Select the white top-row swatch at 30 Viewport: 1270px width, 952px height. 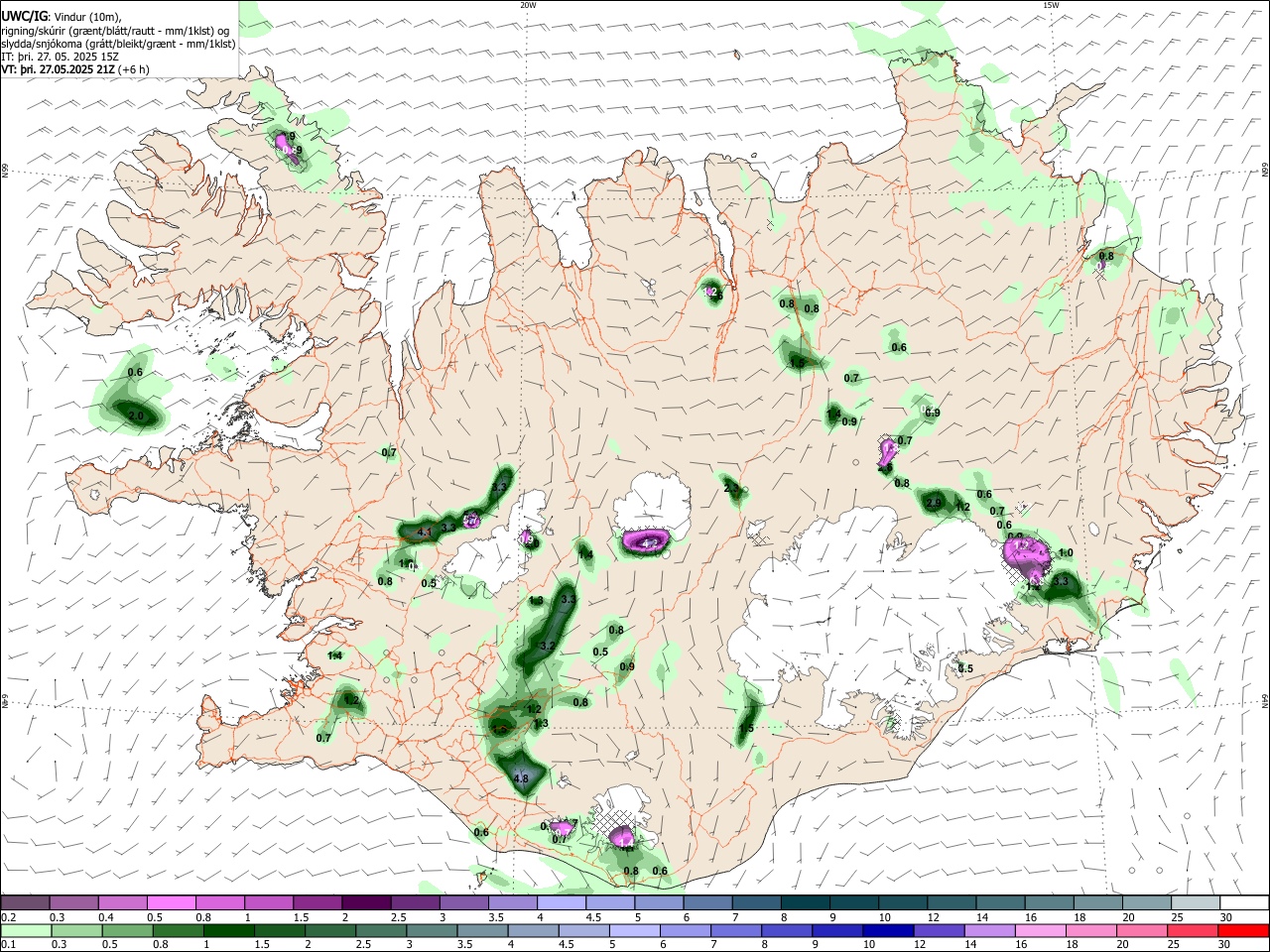[x=1242, y=902]
